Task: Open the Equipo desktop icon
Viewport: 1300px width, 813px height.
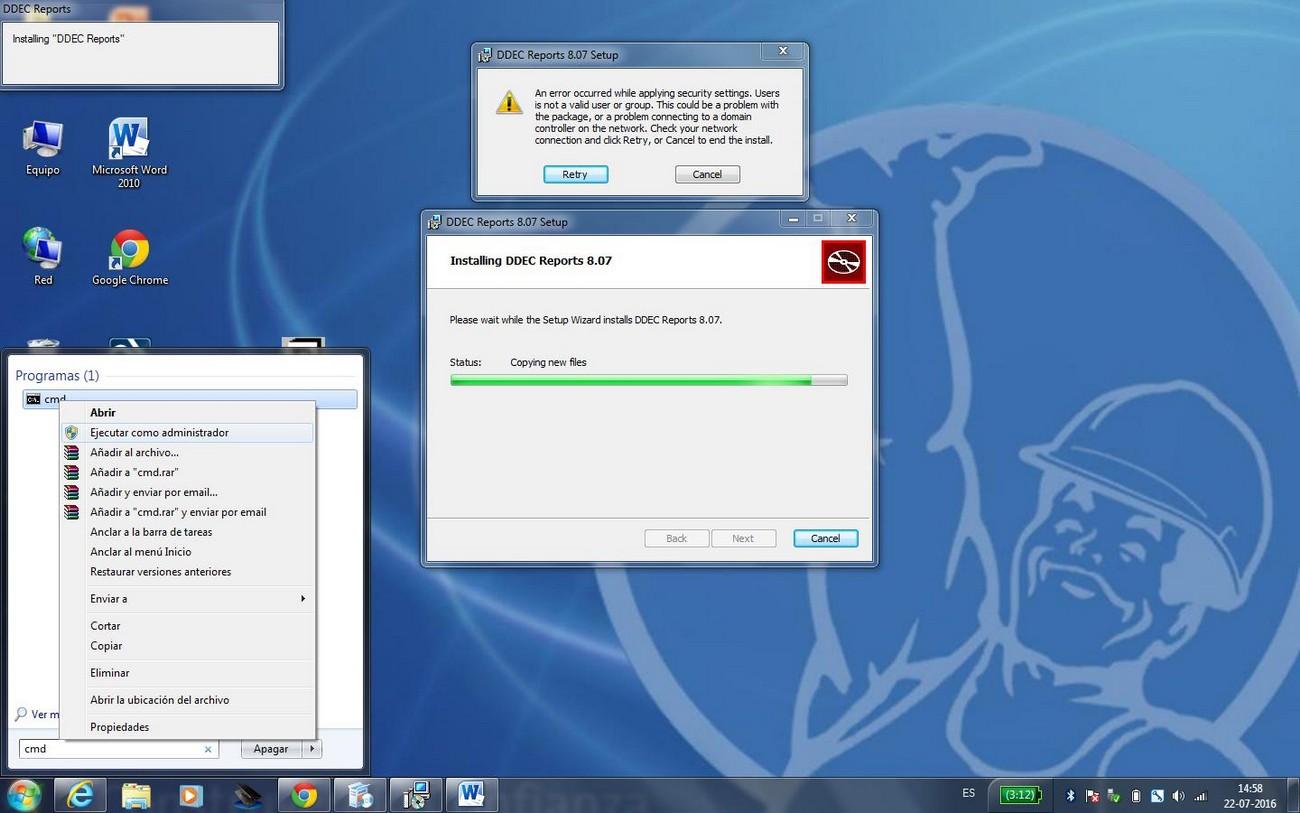Action: click(x=43, y=147)
